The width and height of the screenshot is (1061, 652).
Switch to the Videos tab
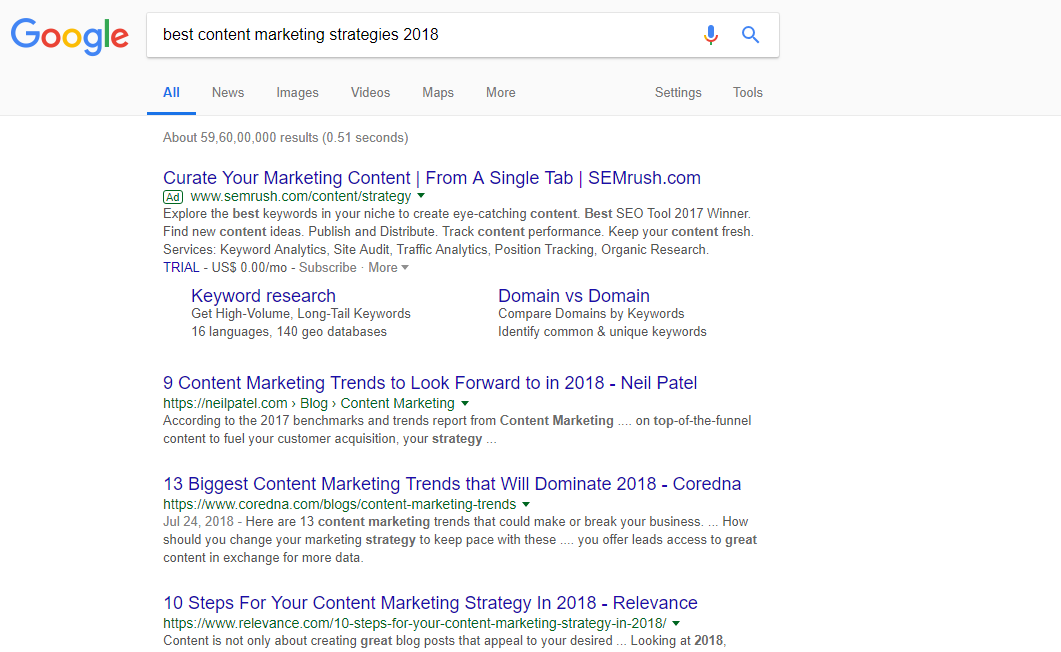pos(370,93)
